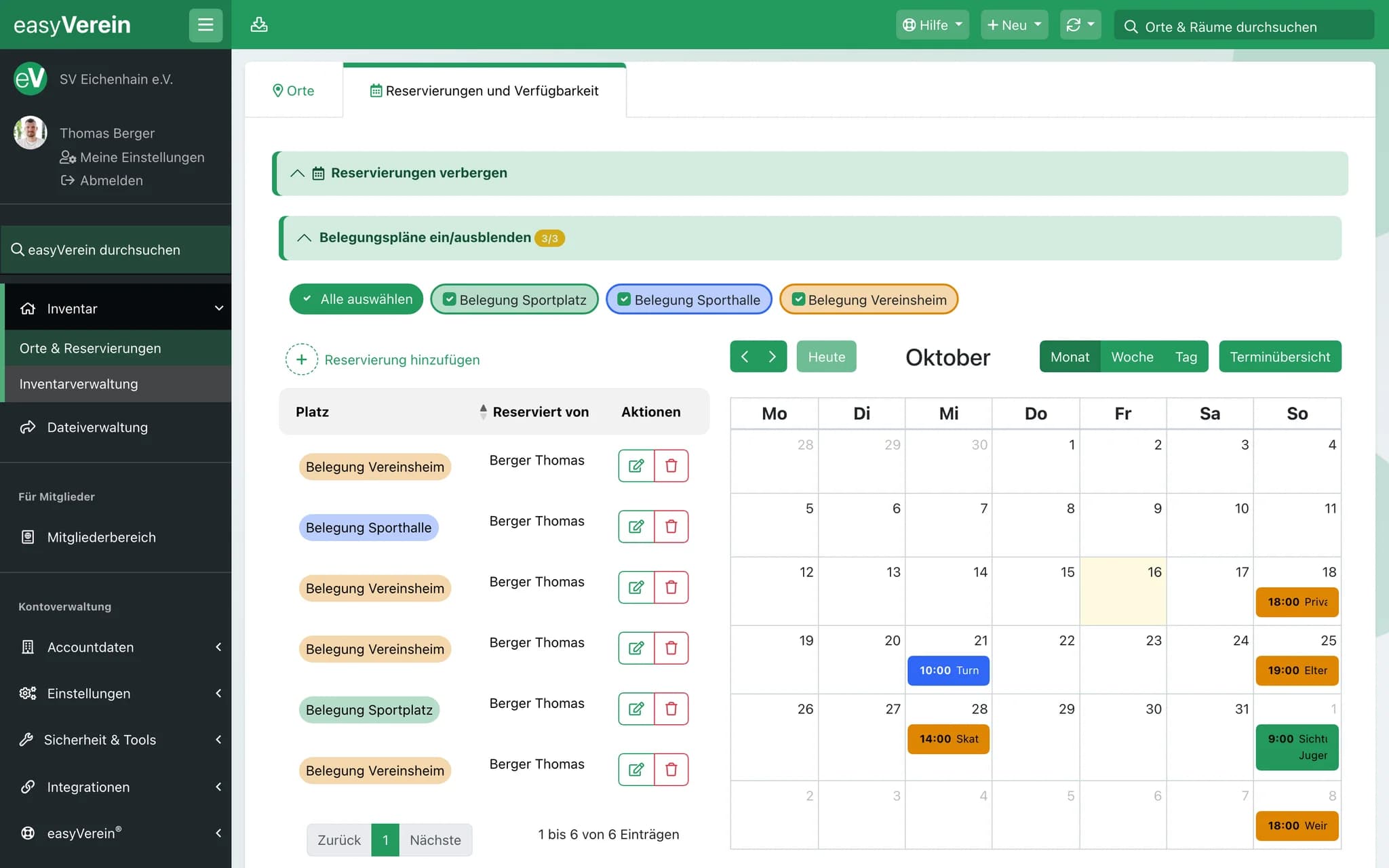This screenshot has width=1389, height=868.
Task: Switch calendar to Woche view
Action: [x=1132, y=357]
